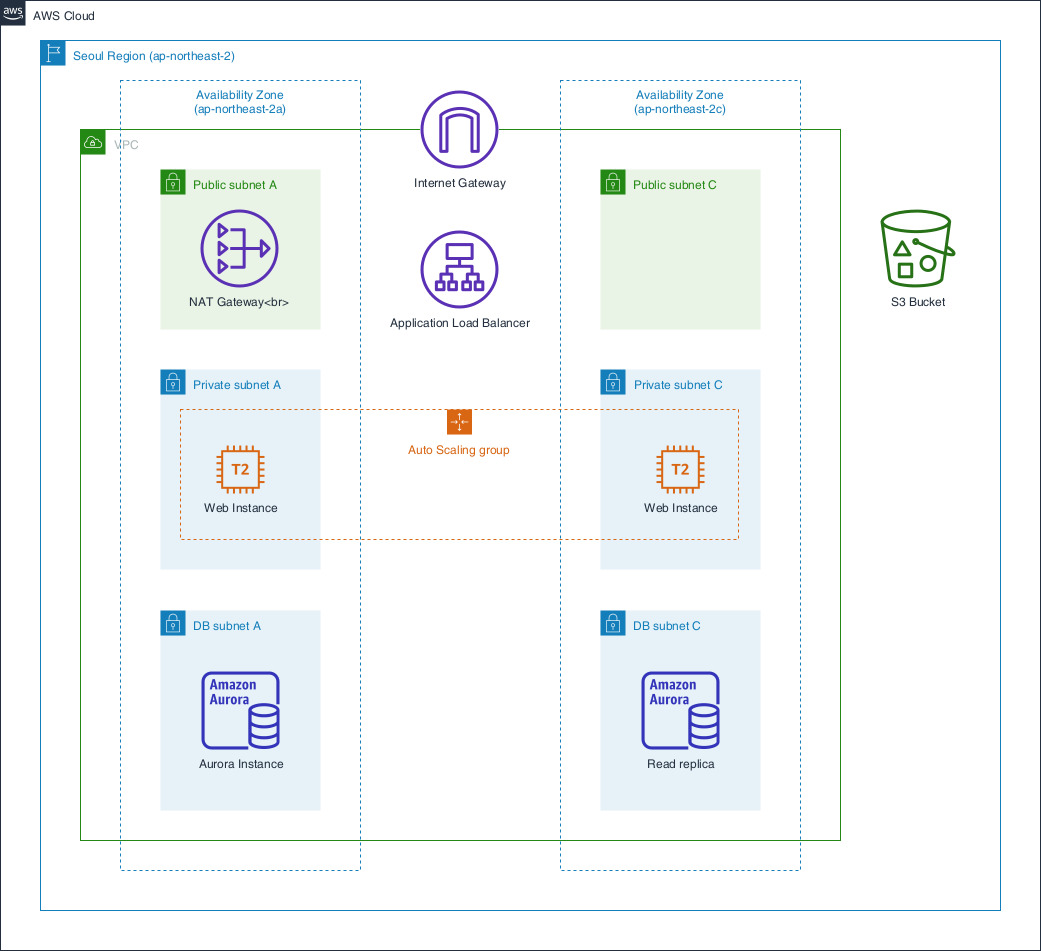Click the Availability Zone ap-northeast-2a label
This screenshot has width=1041, height=951.
[x=240, y=102]
